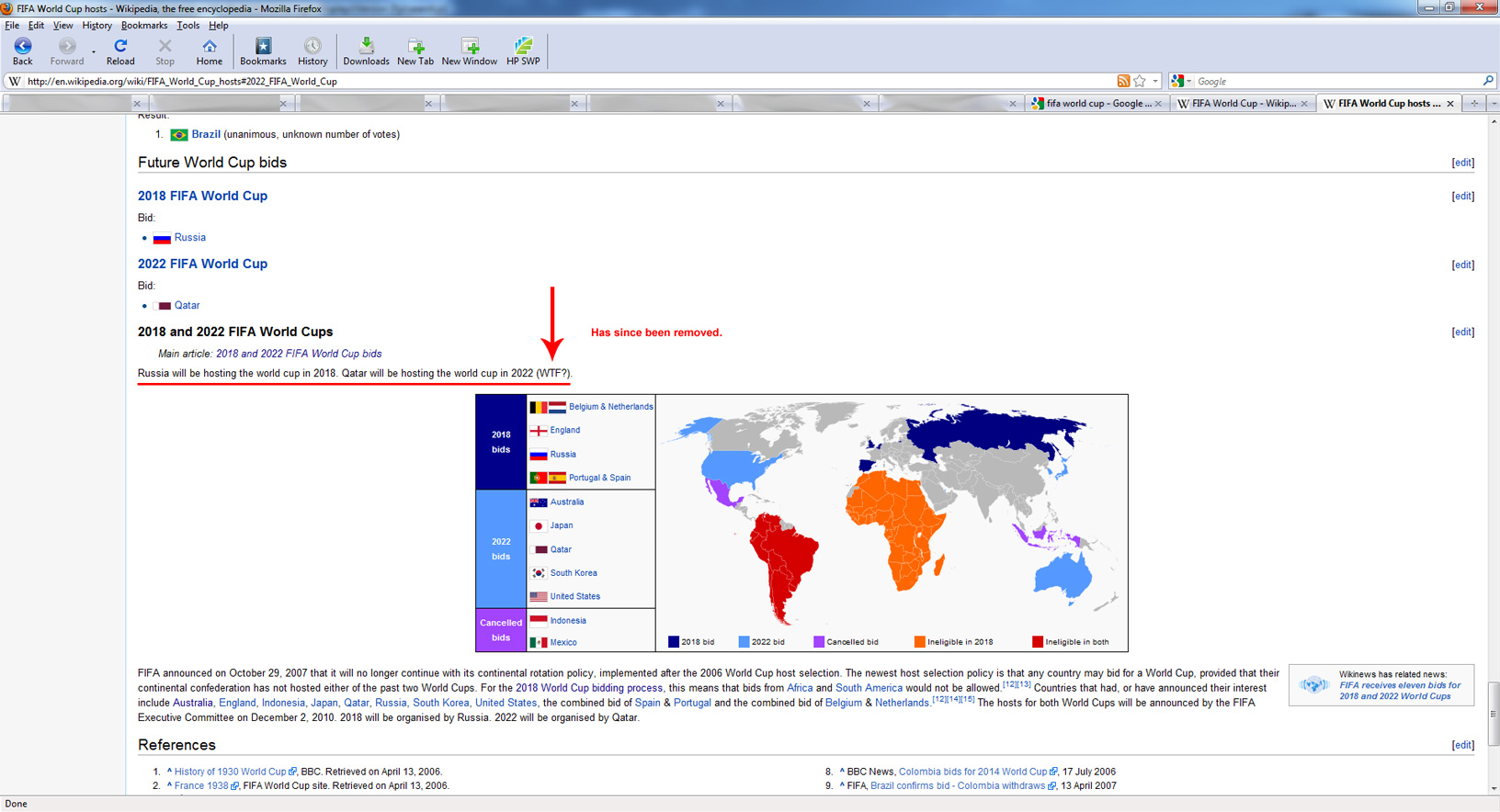Edit the 2018 and 2022 FIFA World Cups section

[1462, 332]
